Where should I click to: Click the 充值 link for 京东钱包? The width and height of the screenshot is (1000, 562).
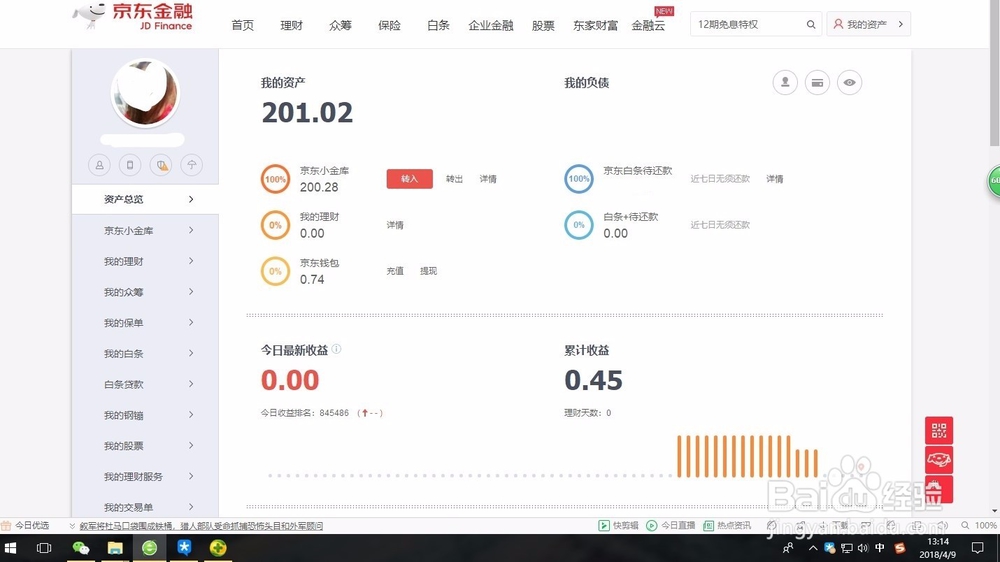[x=395, y=271]
